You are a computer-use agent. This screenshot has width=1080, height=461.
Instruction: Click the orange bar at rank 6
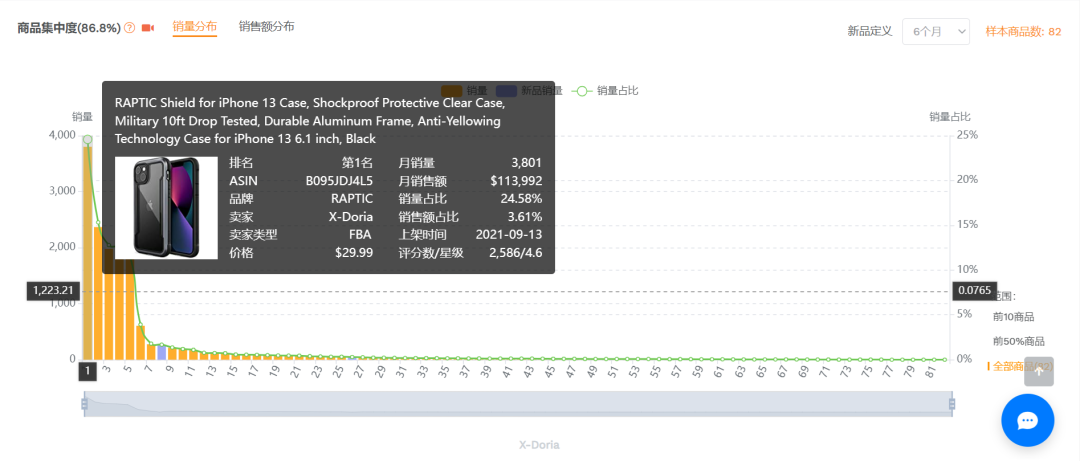pyautogui.click(x=140, y=342)
